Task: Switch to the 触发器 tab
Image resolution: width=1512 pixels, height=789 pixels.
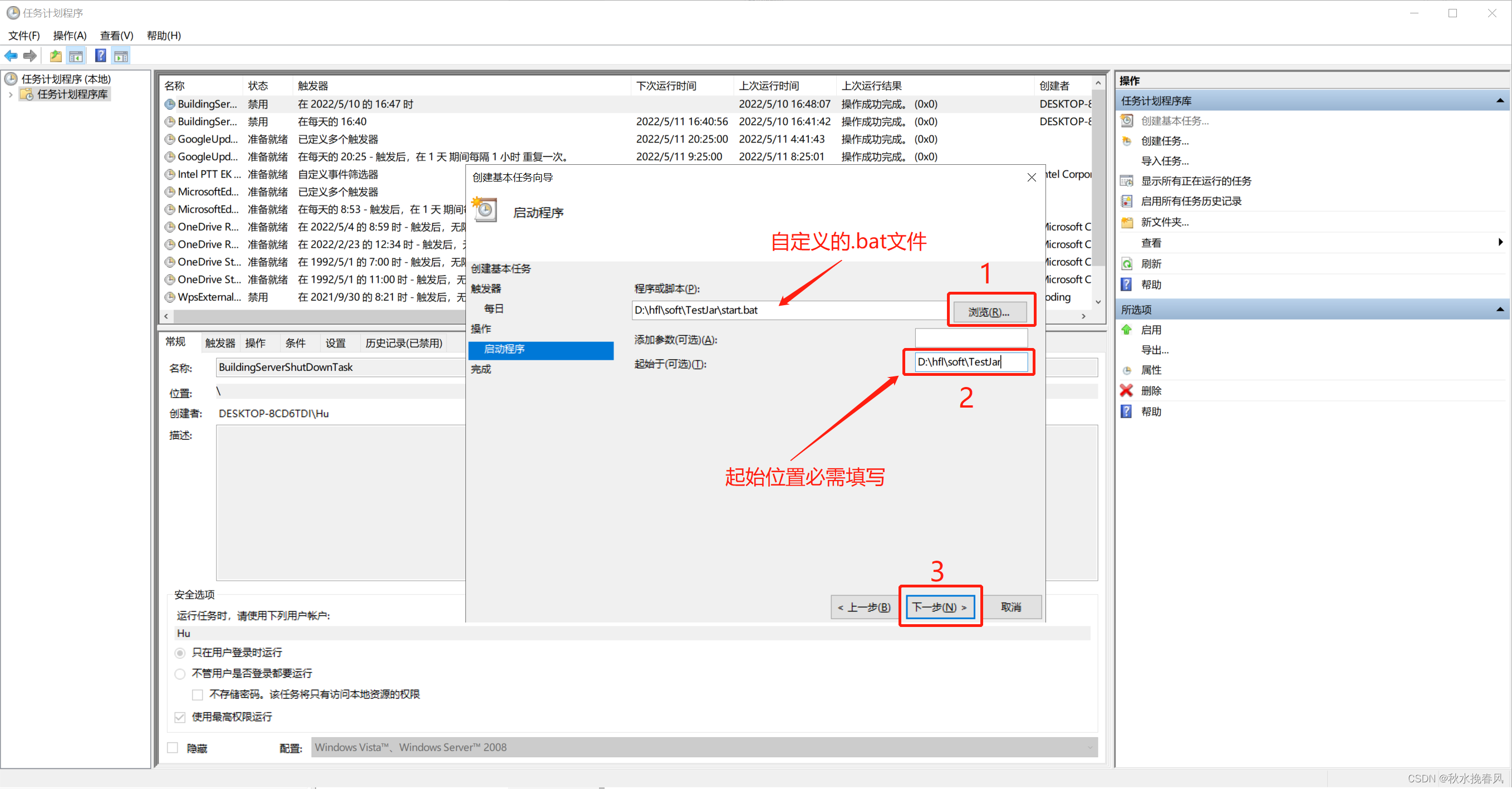Action: (220, 344)
